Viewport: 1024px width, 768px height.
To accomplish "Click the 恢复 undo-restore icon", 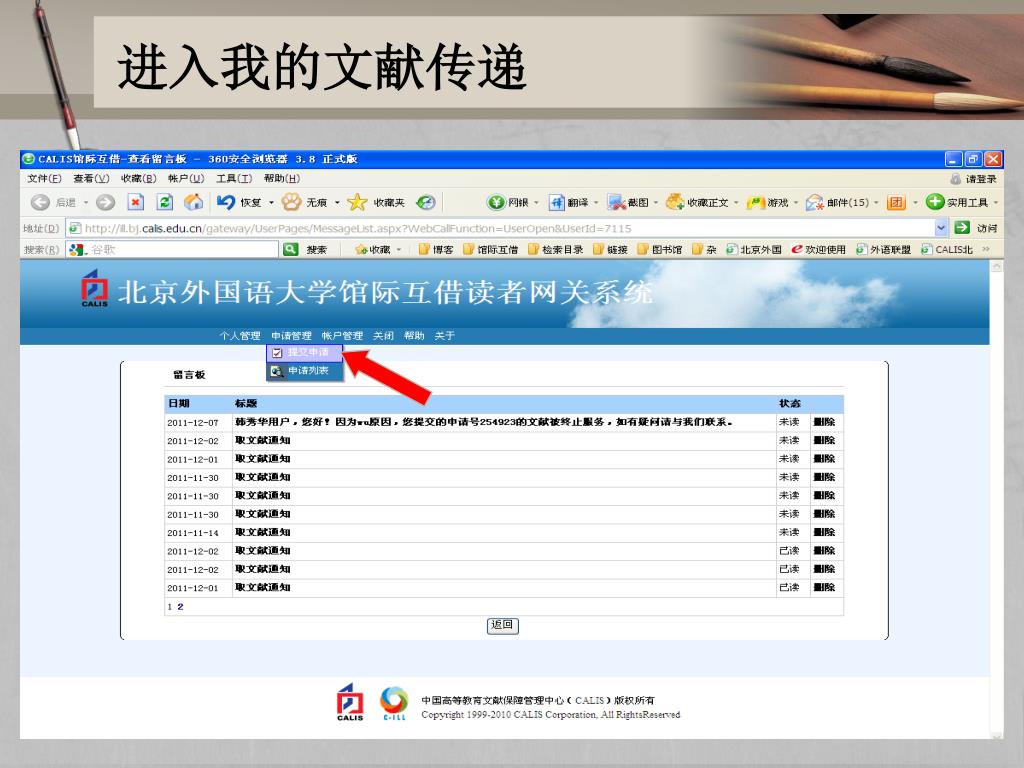I will 226,202.
